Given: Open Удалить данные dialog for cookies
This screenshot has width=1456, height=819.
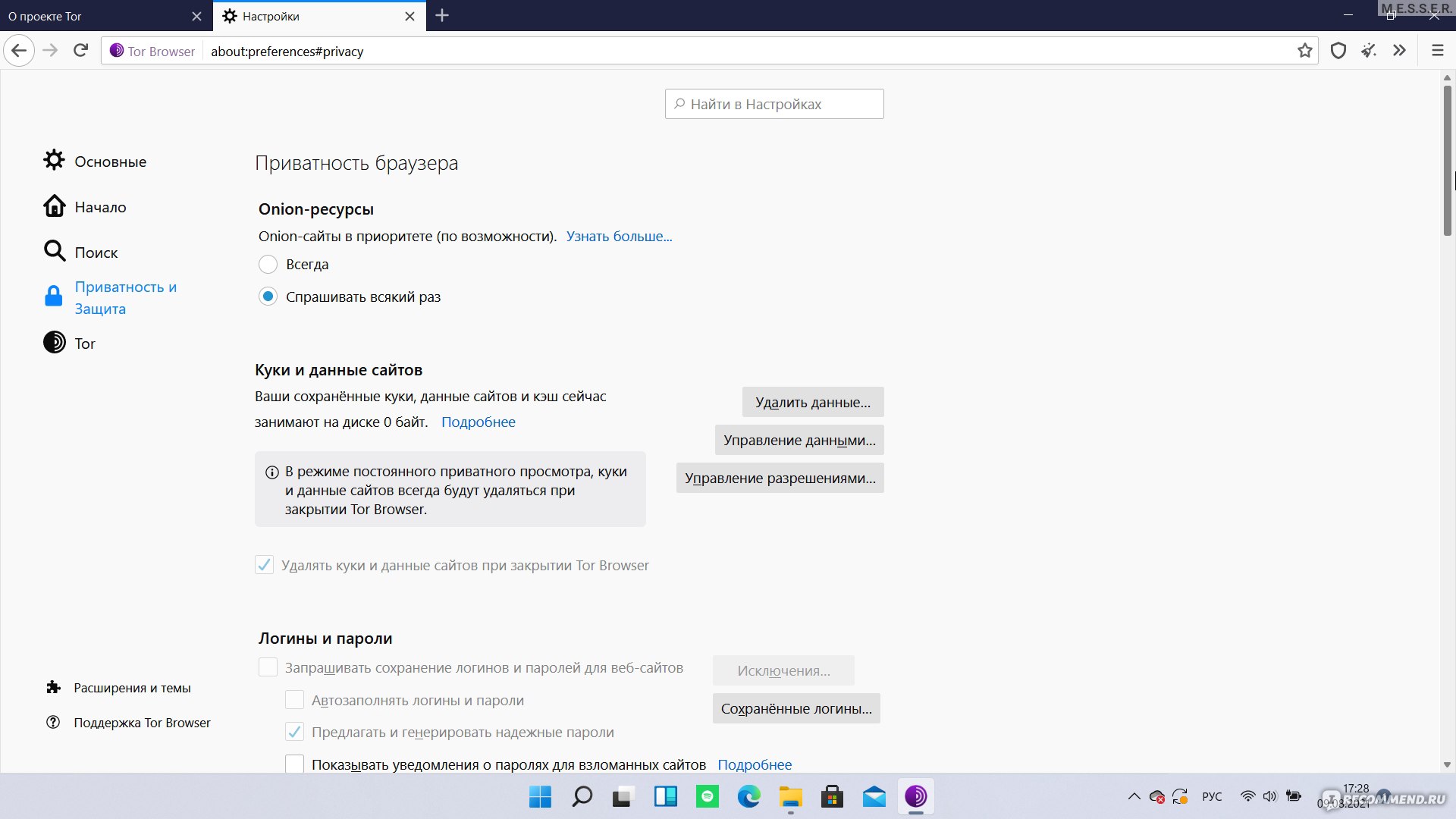Looking at the screenshot, I should pos(812,401).
